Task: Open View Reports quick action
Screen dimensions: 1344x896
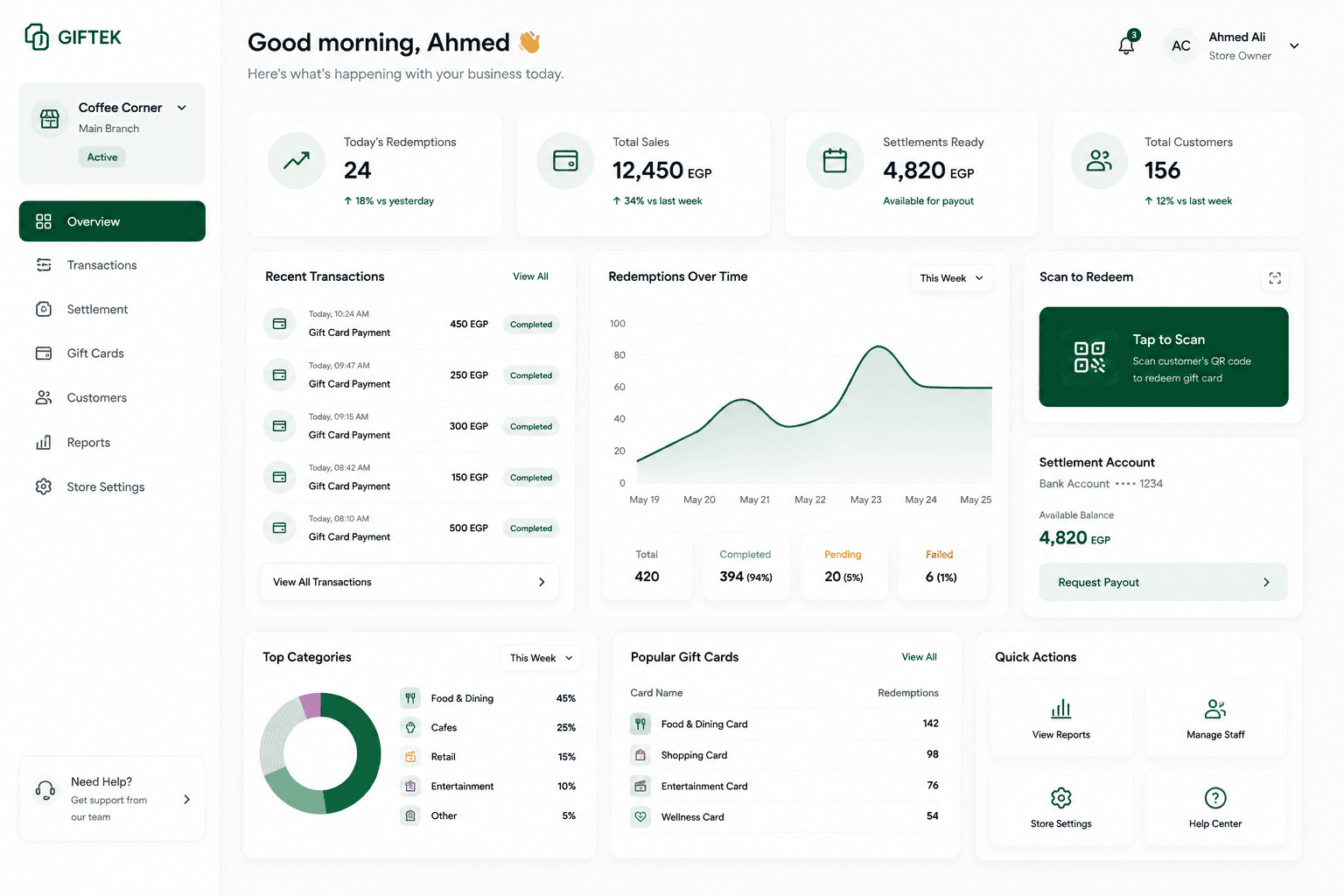Action: [1061, 718]
